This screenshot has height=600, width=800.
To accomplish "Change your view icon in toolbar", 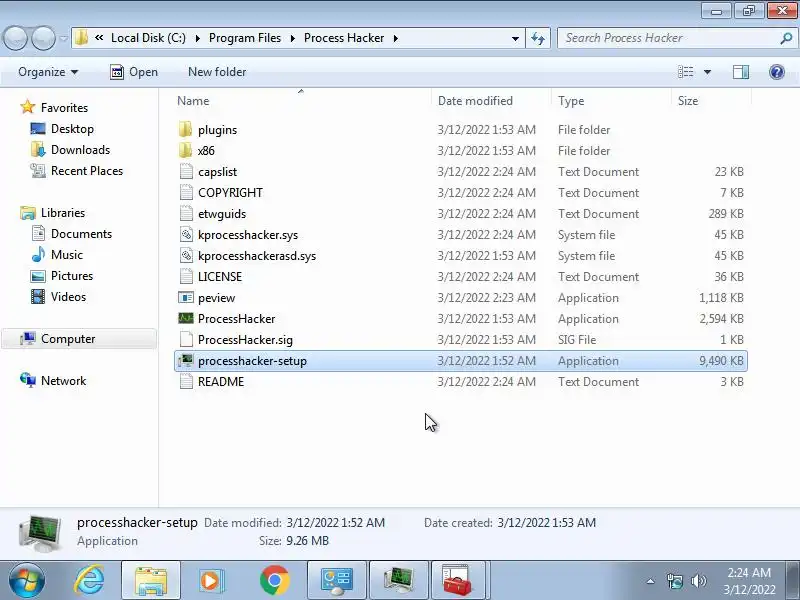I will pos(685,72).
